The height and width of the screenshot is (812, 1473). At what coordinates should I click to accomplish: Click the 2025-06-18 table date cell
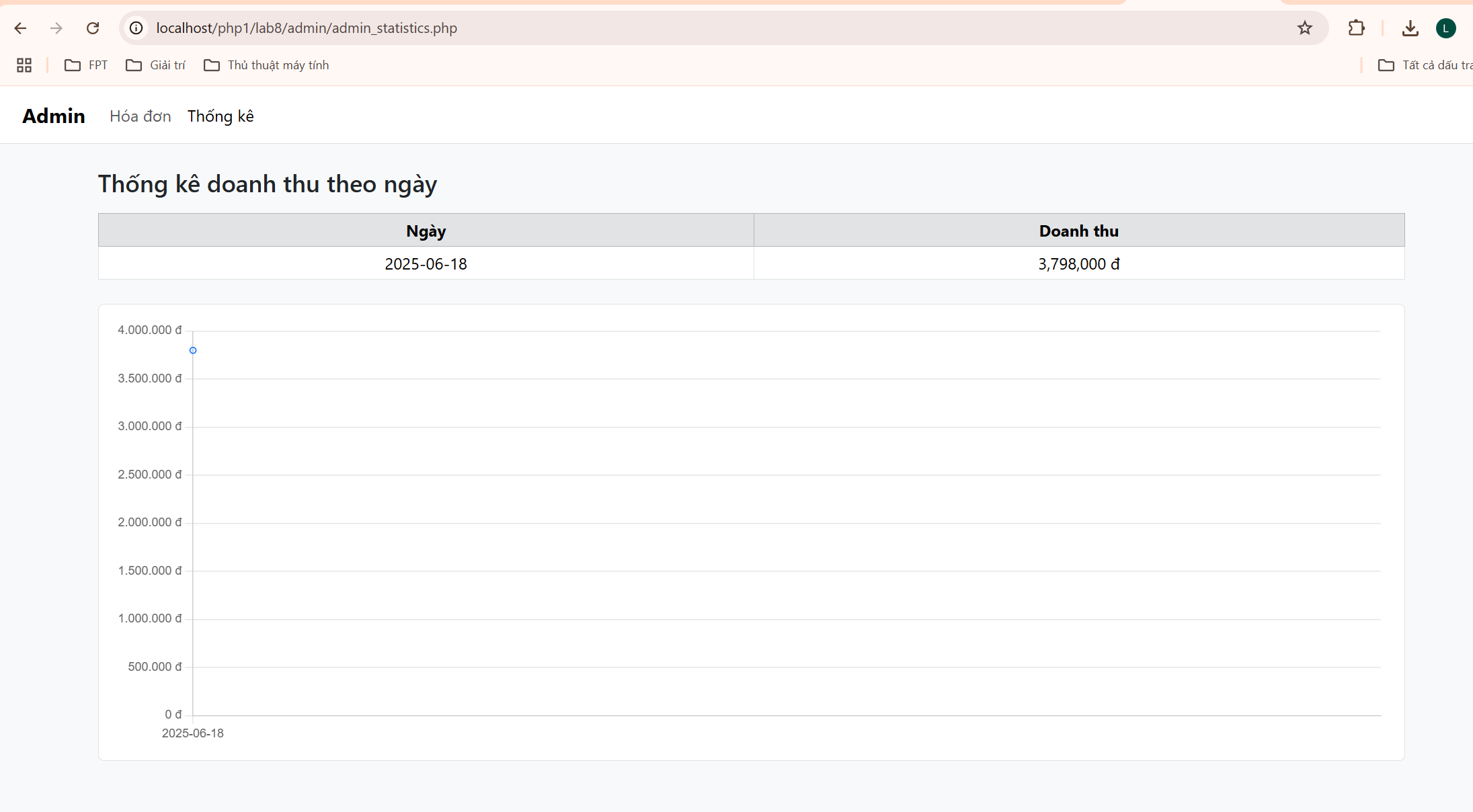(426, 263)
